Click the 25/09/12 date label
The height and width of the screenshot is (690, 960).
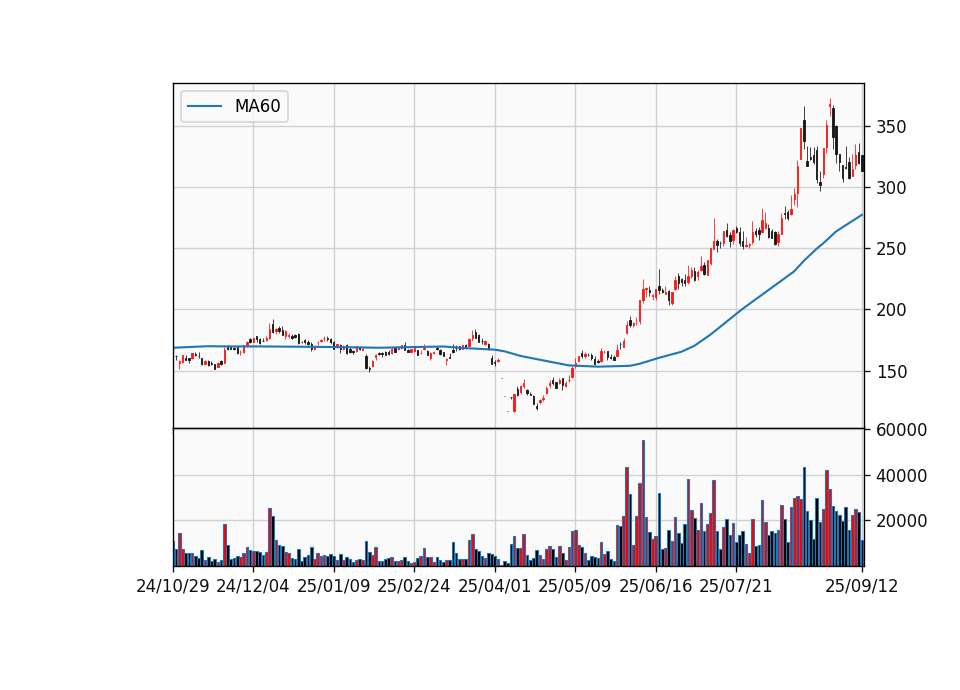(861, 586)
